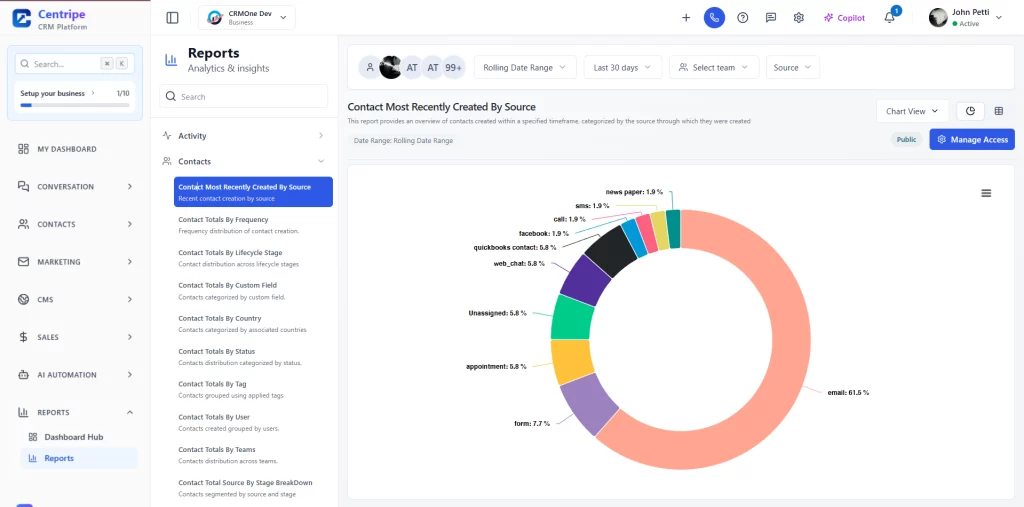Open Contact Totals By User report
The height and width of the screenshot is (507, 1024).
click(253, 422)
